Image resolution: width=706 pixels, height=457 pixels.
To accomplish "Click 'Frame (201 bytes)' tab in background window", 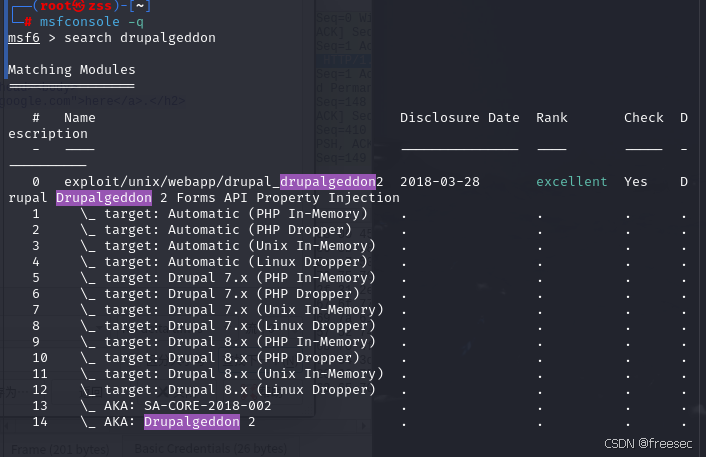I will (60, 449).
